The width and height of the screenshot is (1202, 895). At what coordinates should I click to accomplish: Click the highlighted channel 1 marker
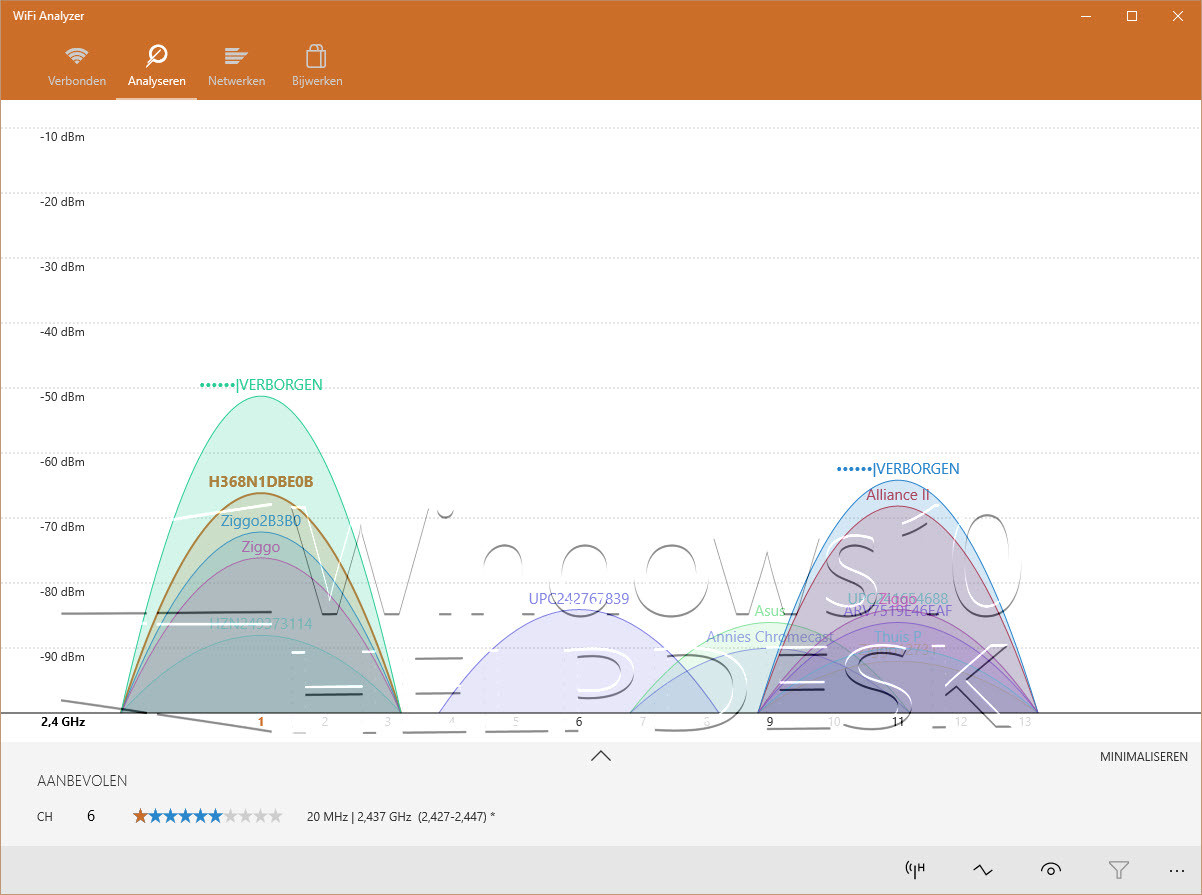click(261, 721)
